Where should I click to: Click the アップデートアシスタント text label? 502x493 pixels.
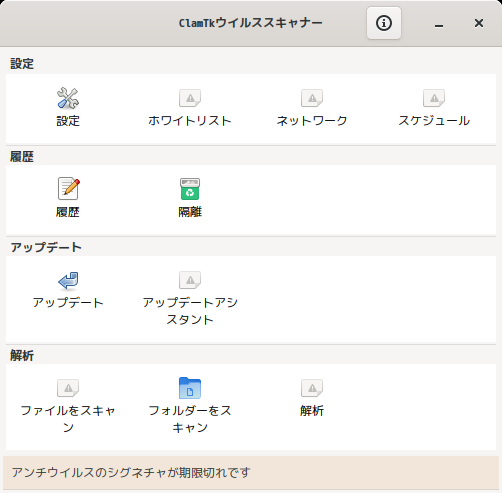pos(190,311)
